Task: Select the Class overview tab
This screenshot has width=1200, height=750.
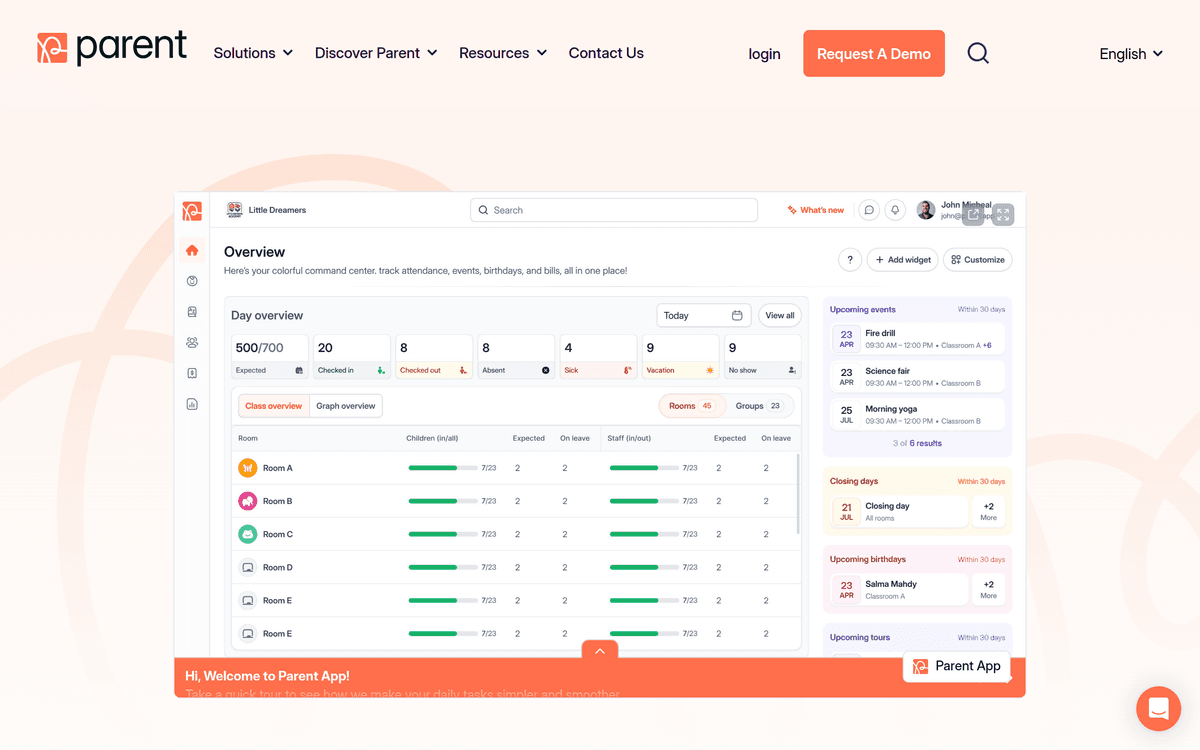Action: click(x=273, y=406)
